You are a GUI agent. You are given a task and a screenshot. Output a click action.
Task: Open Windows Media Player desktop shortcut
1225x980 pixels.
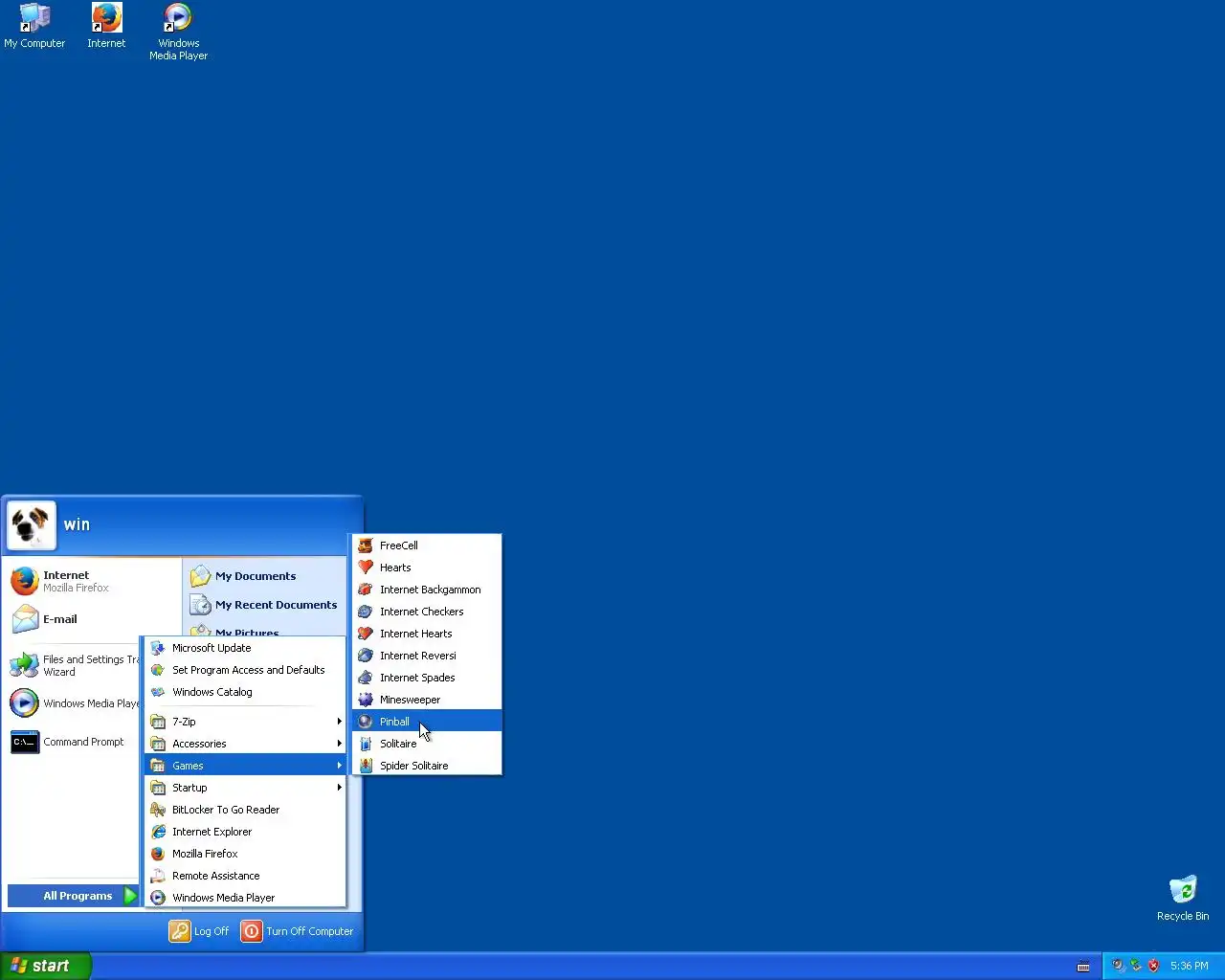point(178,32)
